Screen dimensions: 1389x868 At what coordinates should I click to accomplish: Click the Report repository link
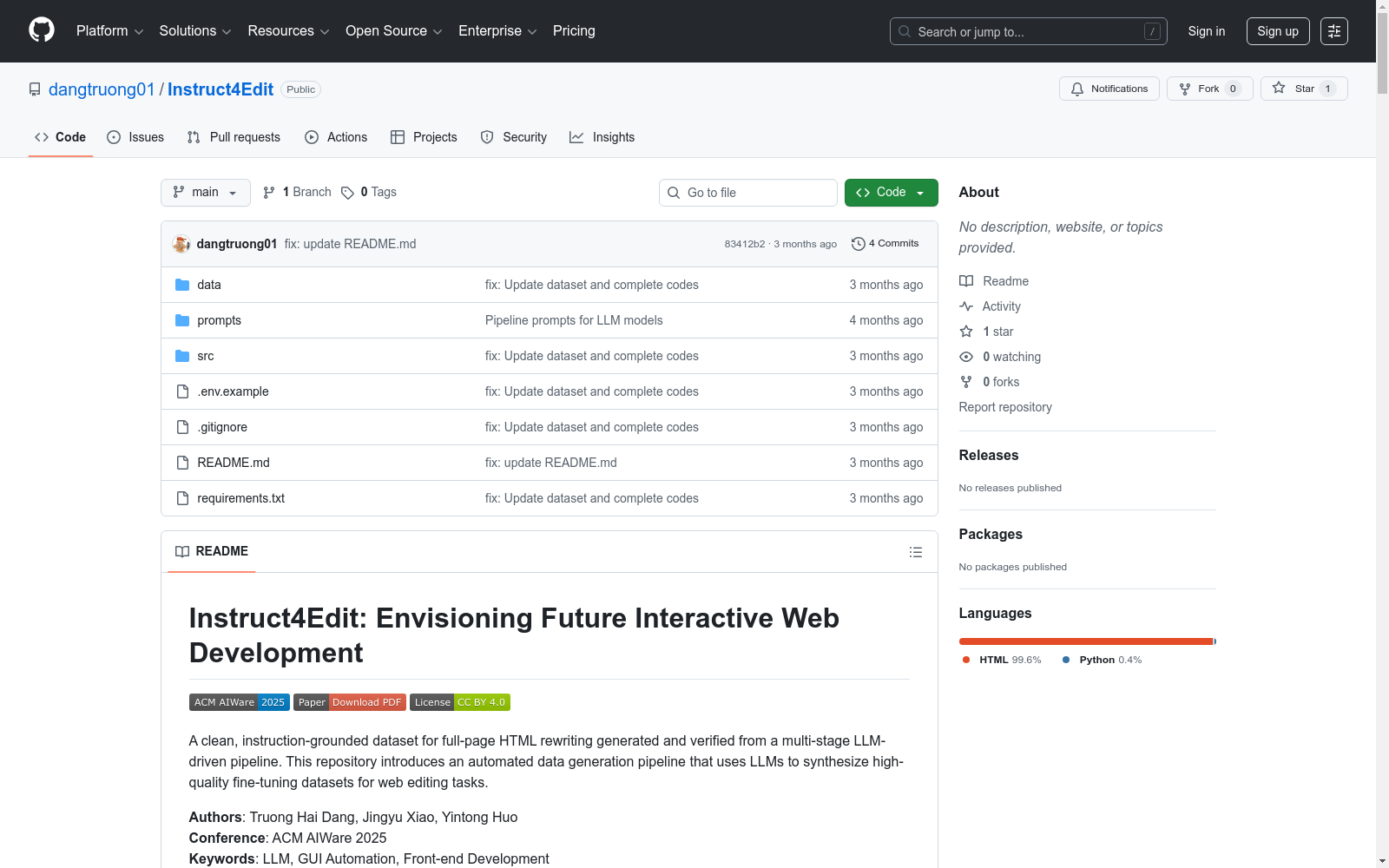click(x=1005, y=407)
